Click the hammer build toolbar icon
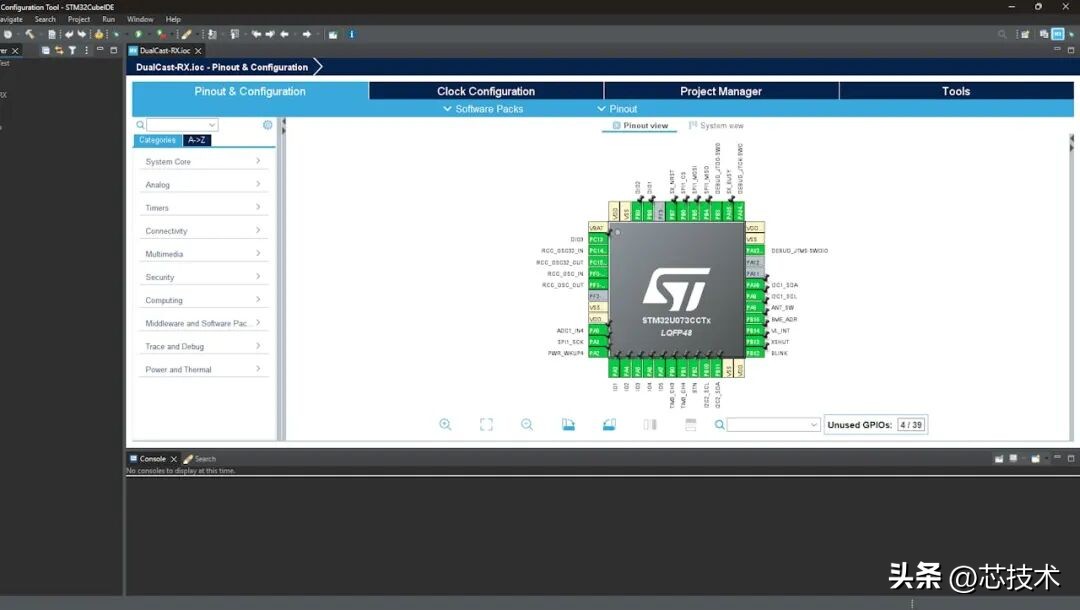 (x=29, y=34)
